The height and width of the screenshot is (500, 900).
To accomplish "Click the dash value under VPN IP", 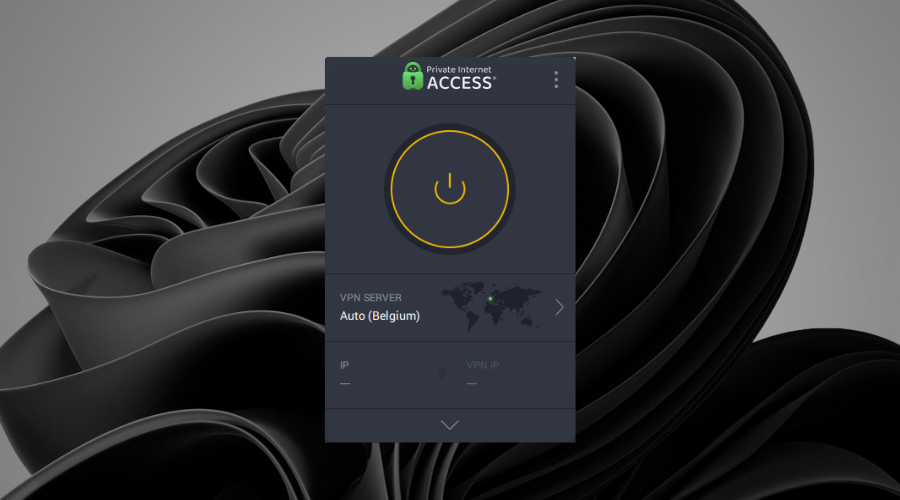I will (x=472, y=384).
